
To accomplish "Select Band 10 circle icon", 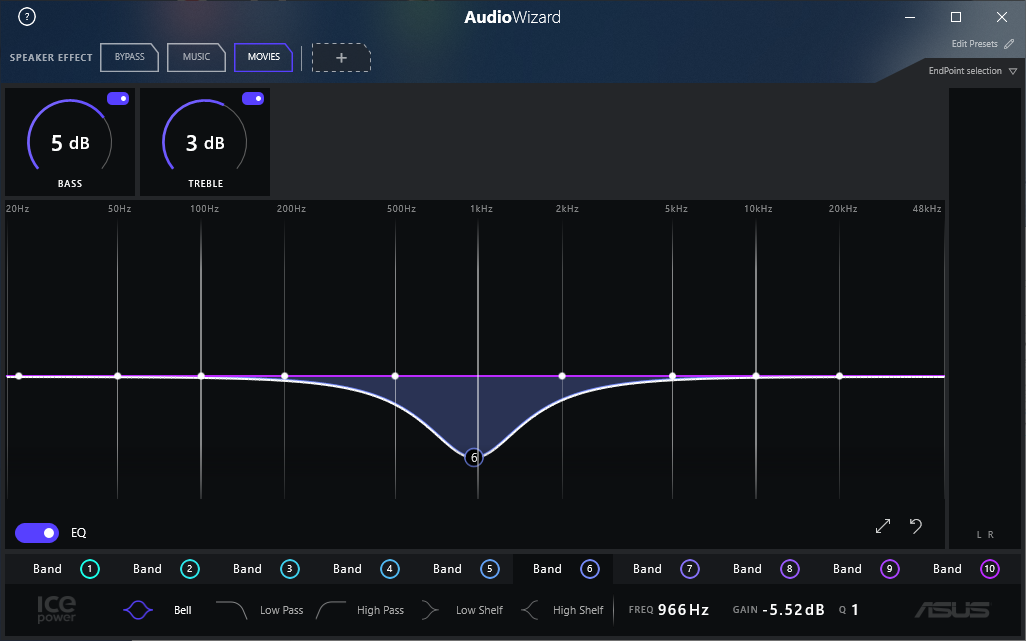I will (x=989, y=569).
